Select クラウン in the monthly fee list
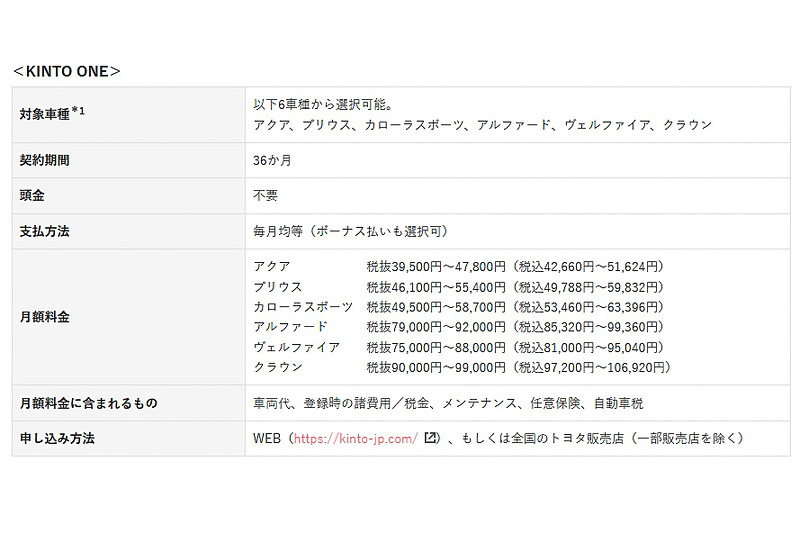This screenshot has height=534, width=800. click(x=278, y=367)
